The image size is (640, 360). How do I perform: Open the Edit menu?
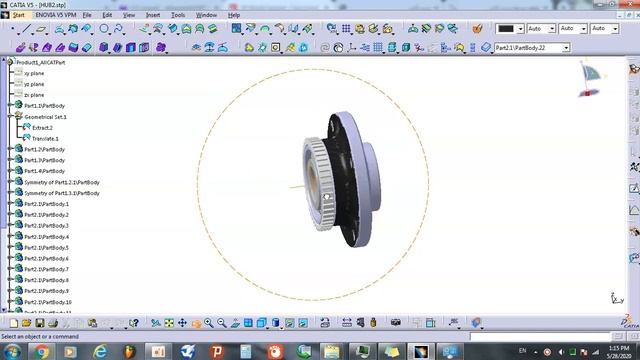pos(107,15)
